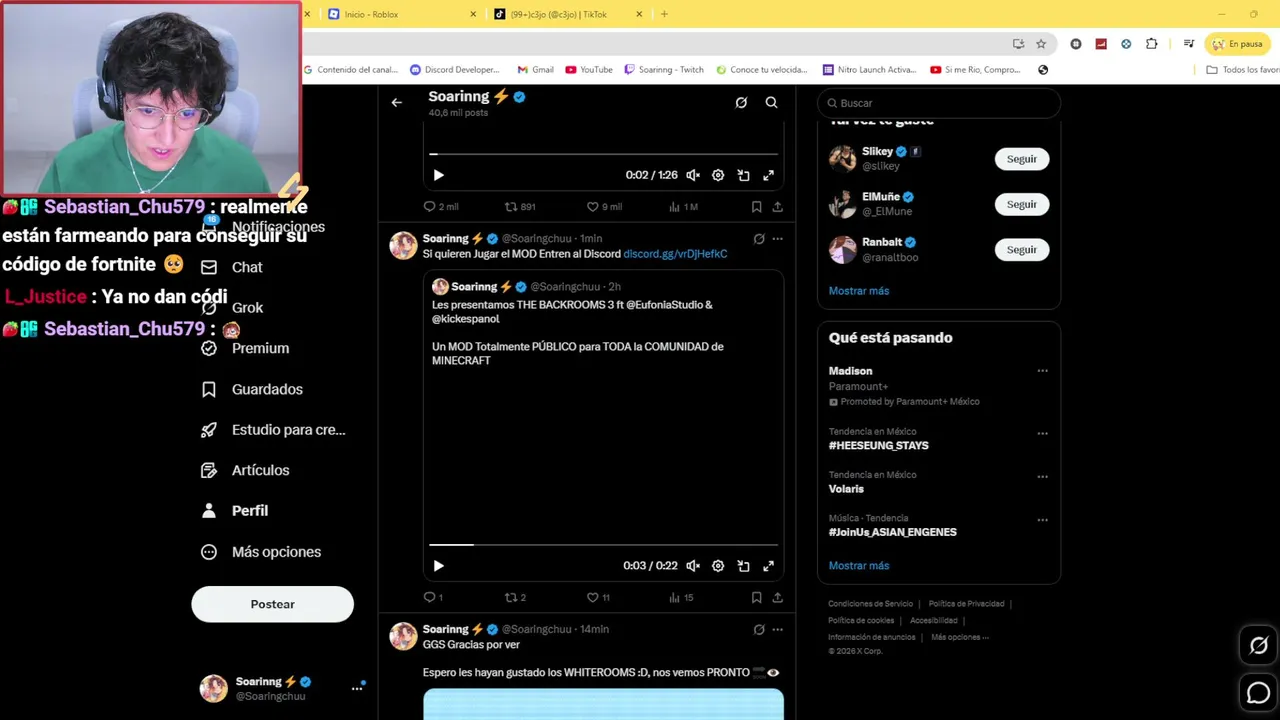The image size is (1280, 720).
Task: Play the Backrooms video (0:03 / 0:22)
Action: (438, 566)
